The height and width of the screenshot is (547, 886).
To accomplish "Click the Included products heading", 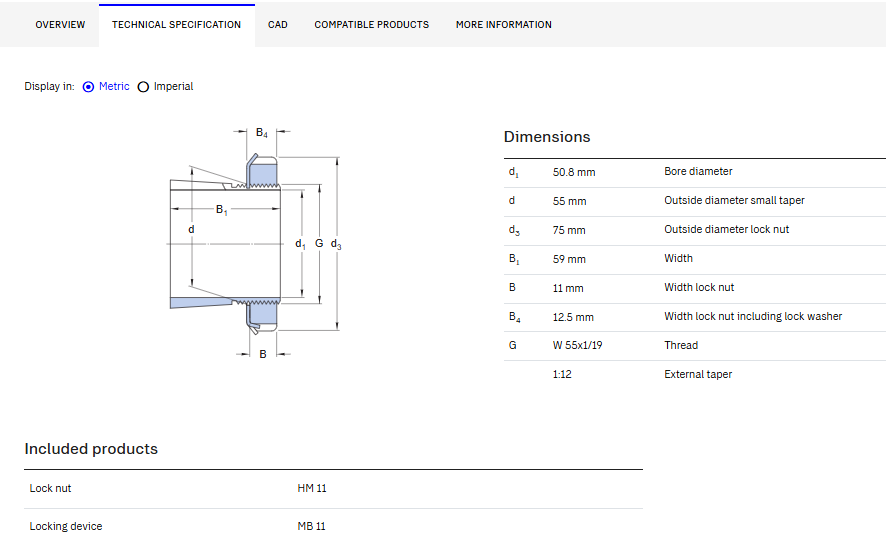I will click(x=91, y=449).
